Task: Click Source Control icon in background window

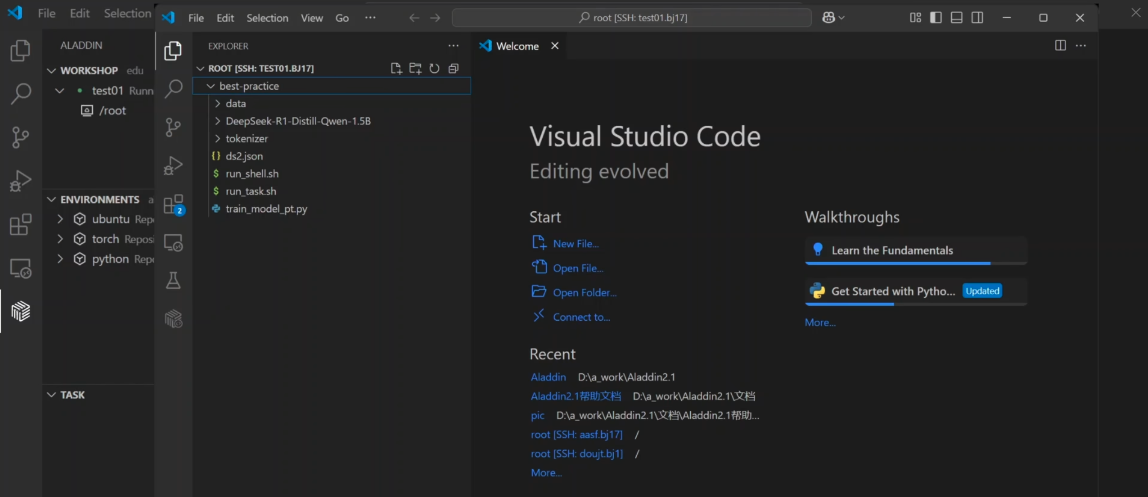Action: point(20,137)
